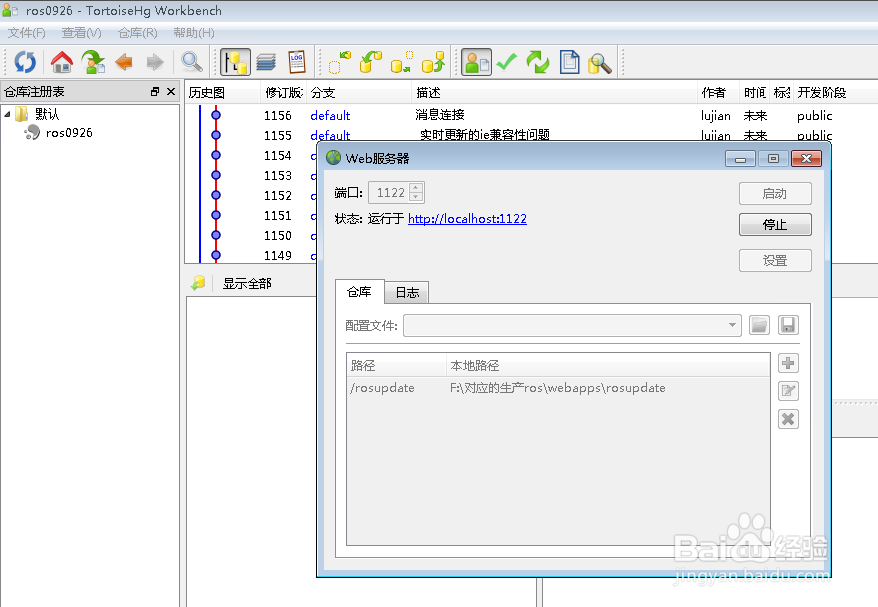Open the synchronize view (green arrows)
This screenshot has height=607, width=878.
coord(538,62)
